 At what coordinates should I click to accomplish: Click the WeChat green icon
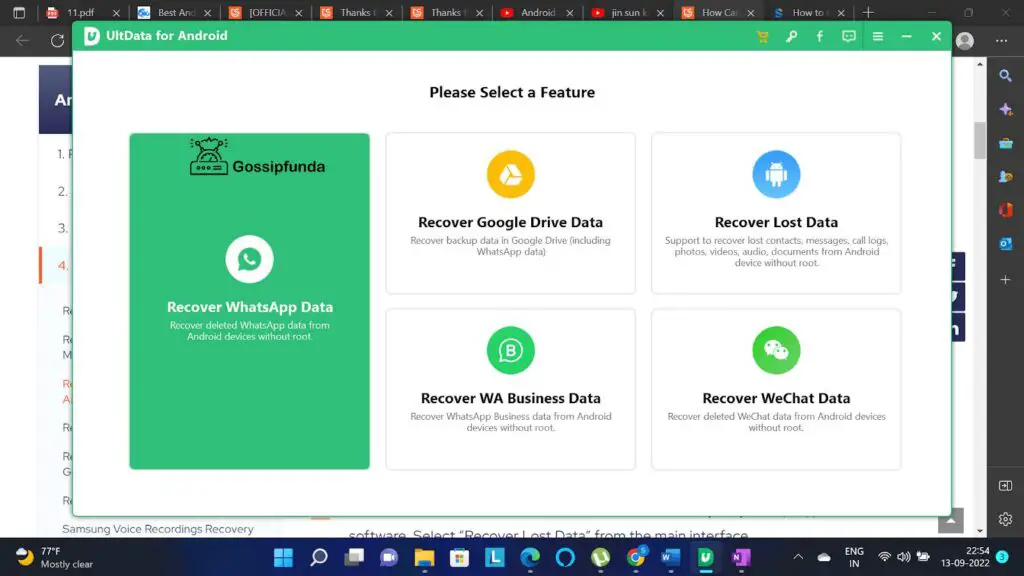[776, 350]
